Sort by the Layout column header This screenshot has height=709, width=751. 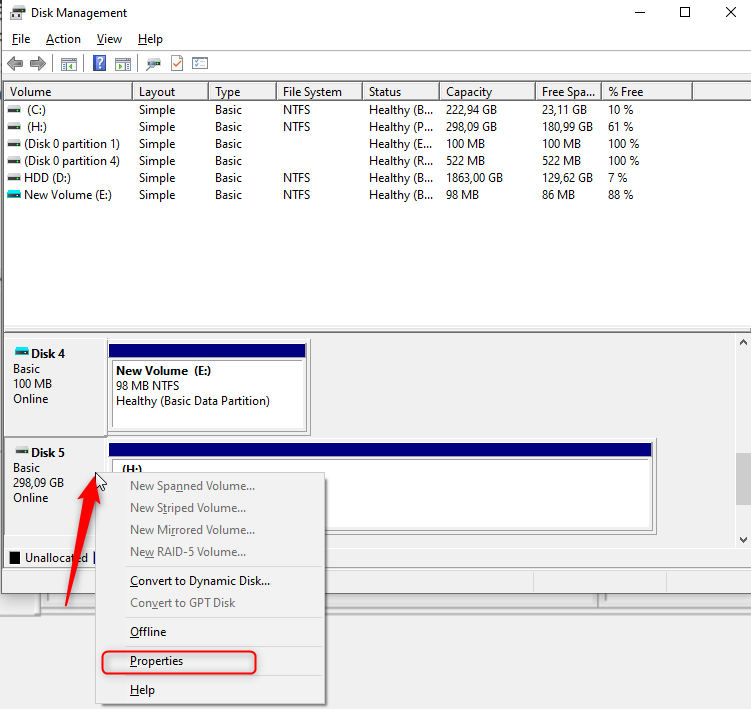pos(171,91)
